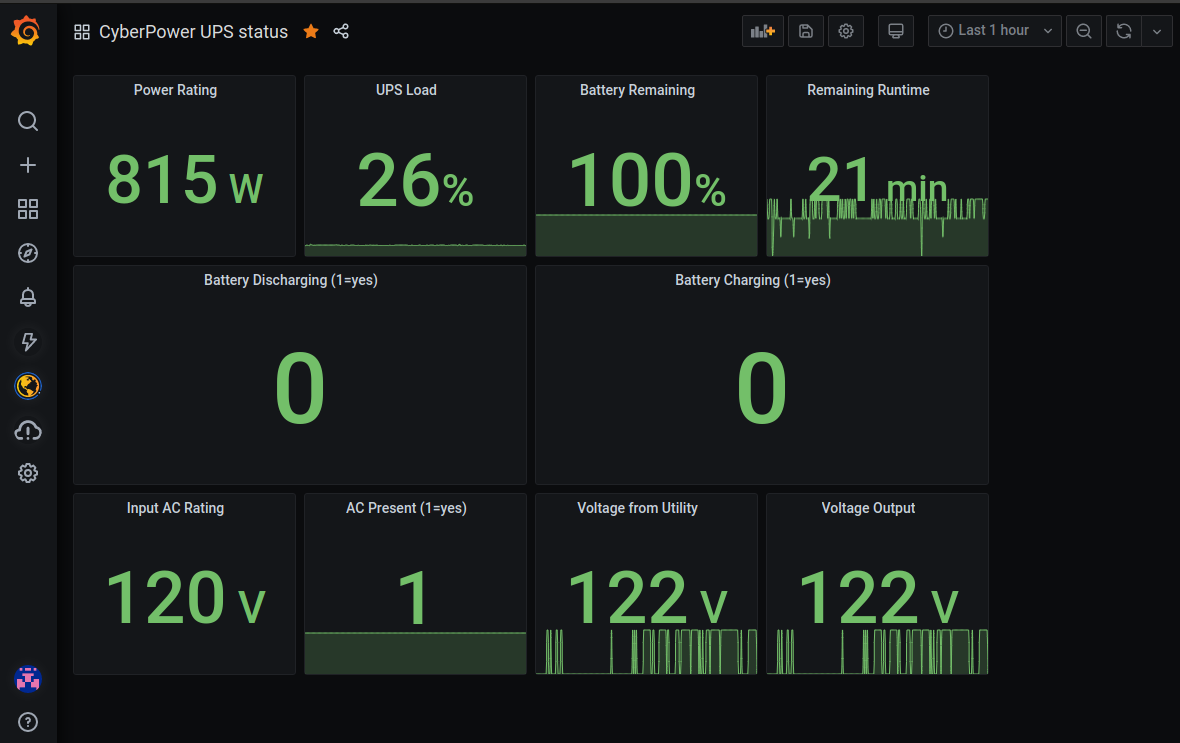This screenshot has height=743, width=1180.
Task: Open the AC Present (1=yes) panel menu
Action: [406, 508]
